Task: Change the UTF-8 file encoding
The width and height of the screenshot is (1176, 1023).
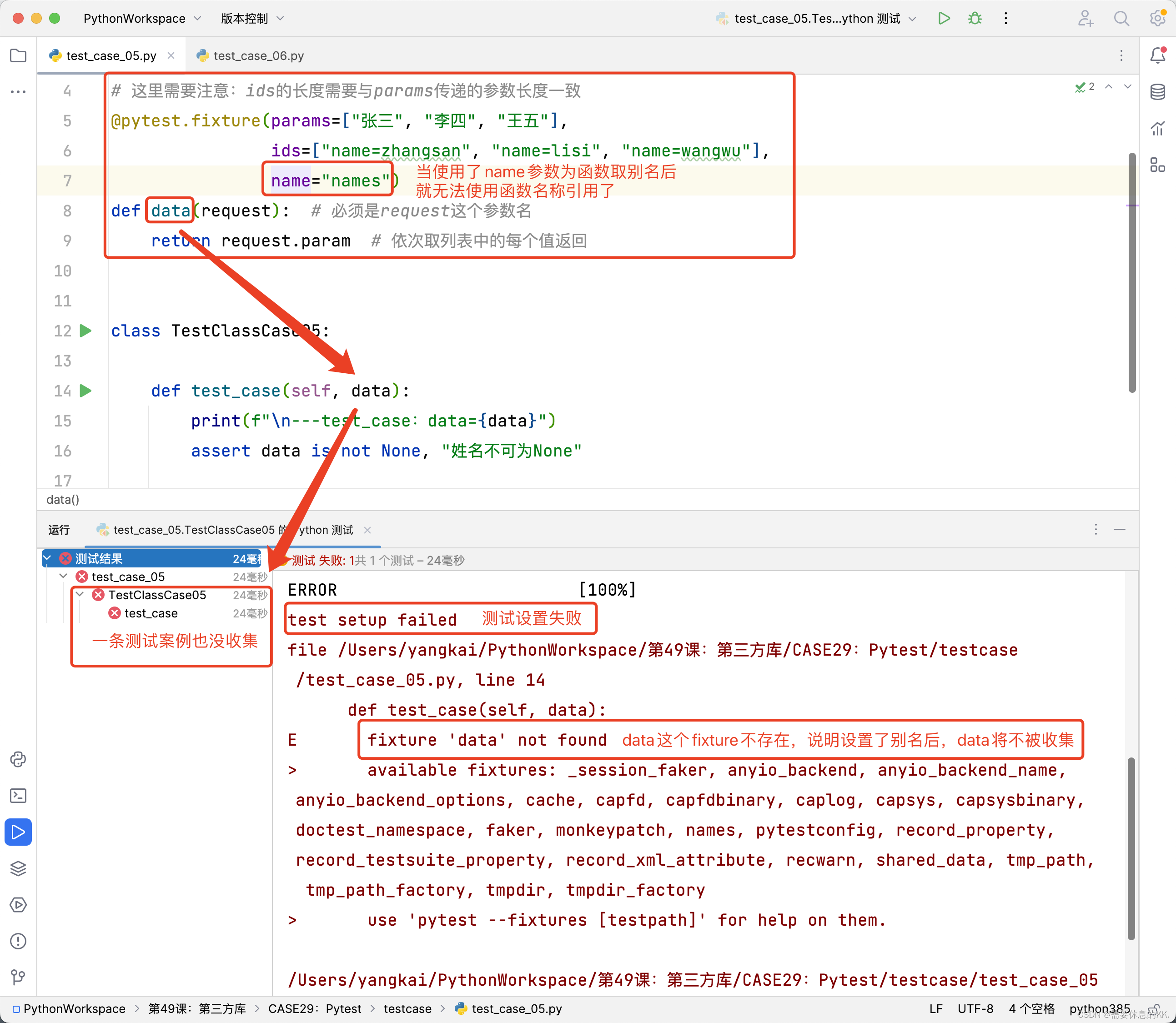Action: (x=975, y=1009)
